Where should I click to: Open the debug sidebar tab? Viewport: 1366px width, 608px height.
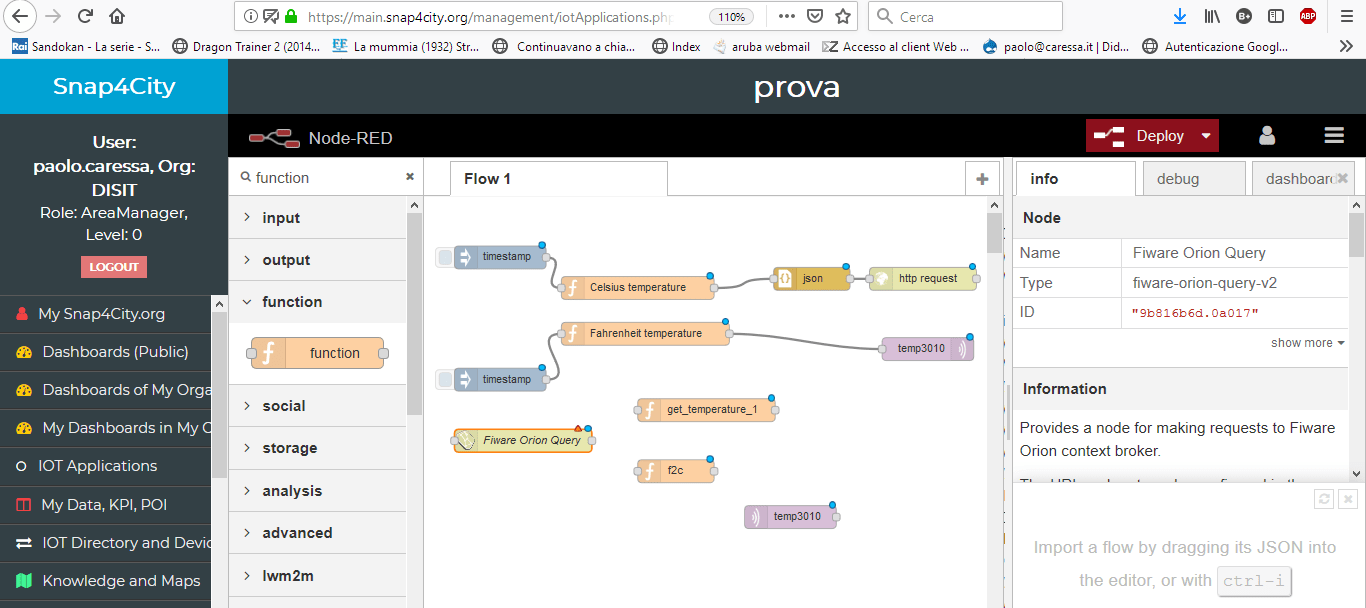[x=1194, y=179]
